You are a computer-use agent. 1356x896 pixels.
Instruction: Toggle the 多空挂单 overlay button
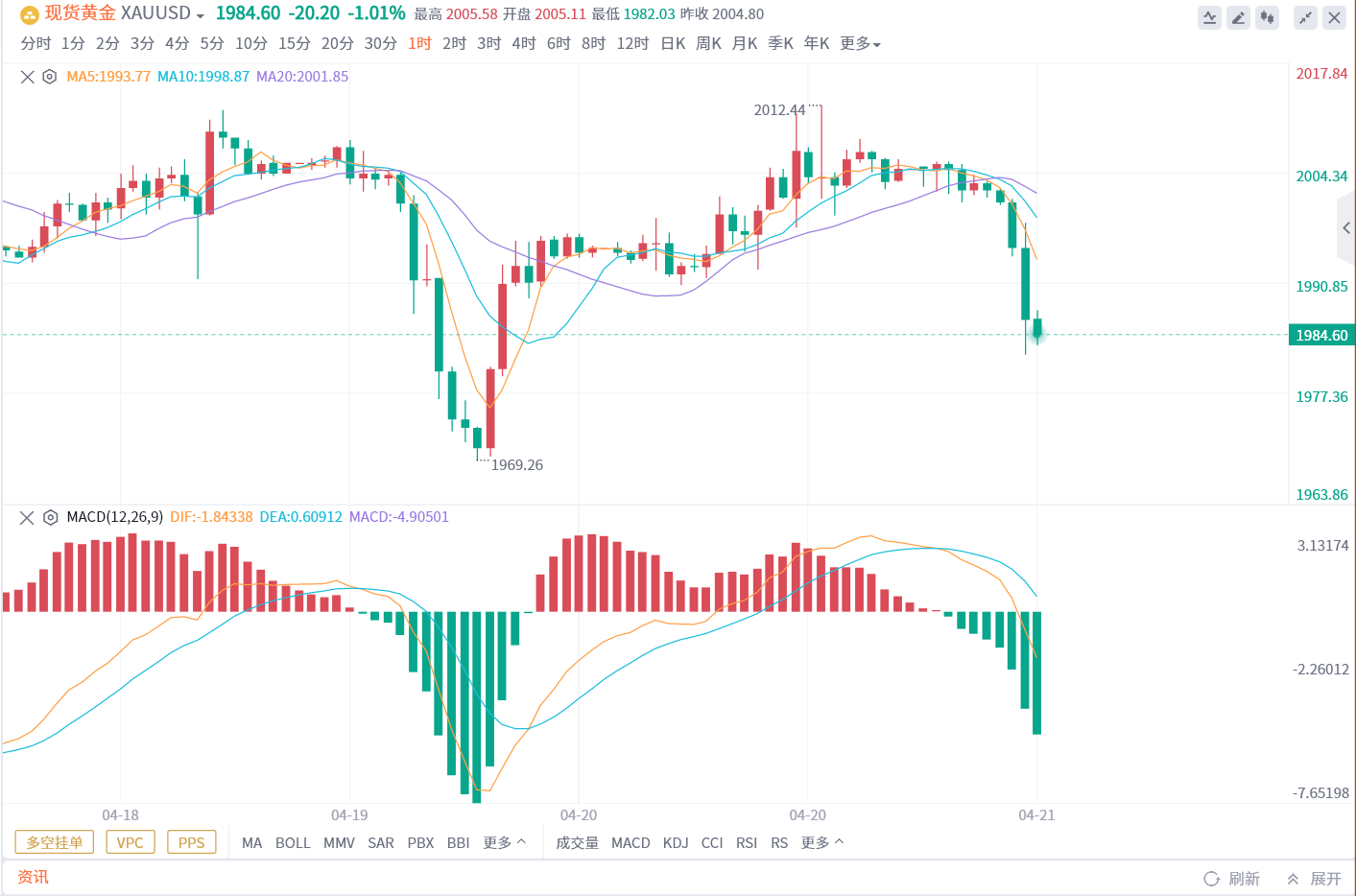(55, 842)
